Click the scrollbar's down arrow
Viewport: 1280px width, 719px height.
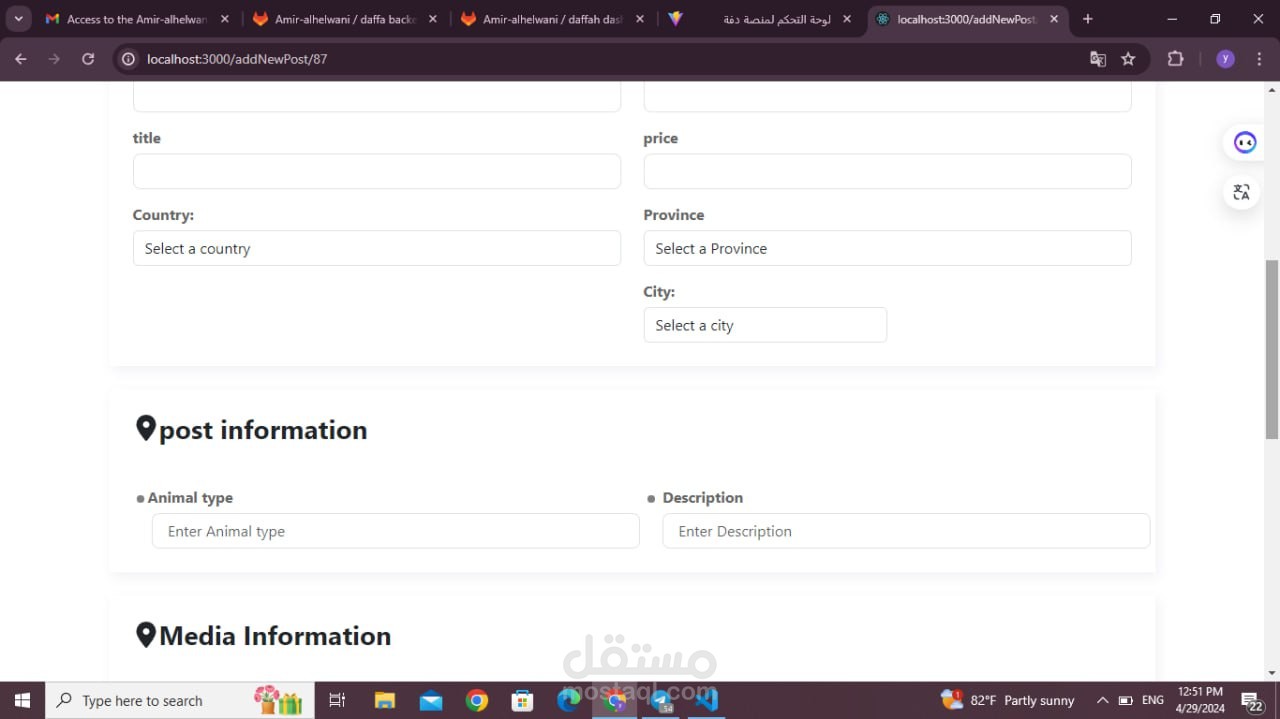tap(1272, 673)
